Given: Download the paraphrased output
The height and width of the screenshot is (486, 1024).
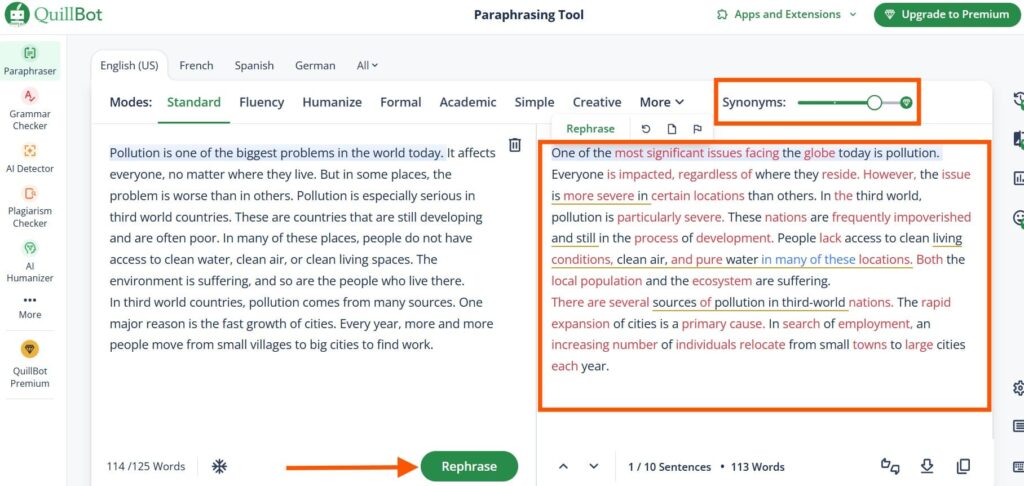Looking at the screenshot, I should click(x=927, y=466).
